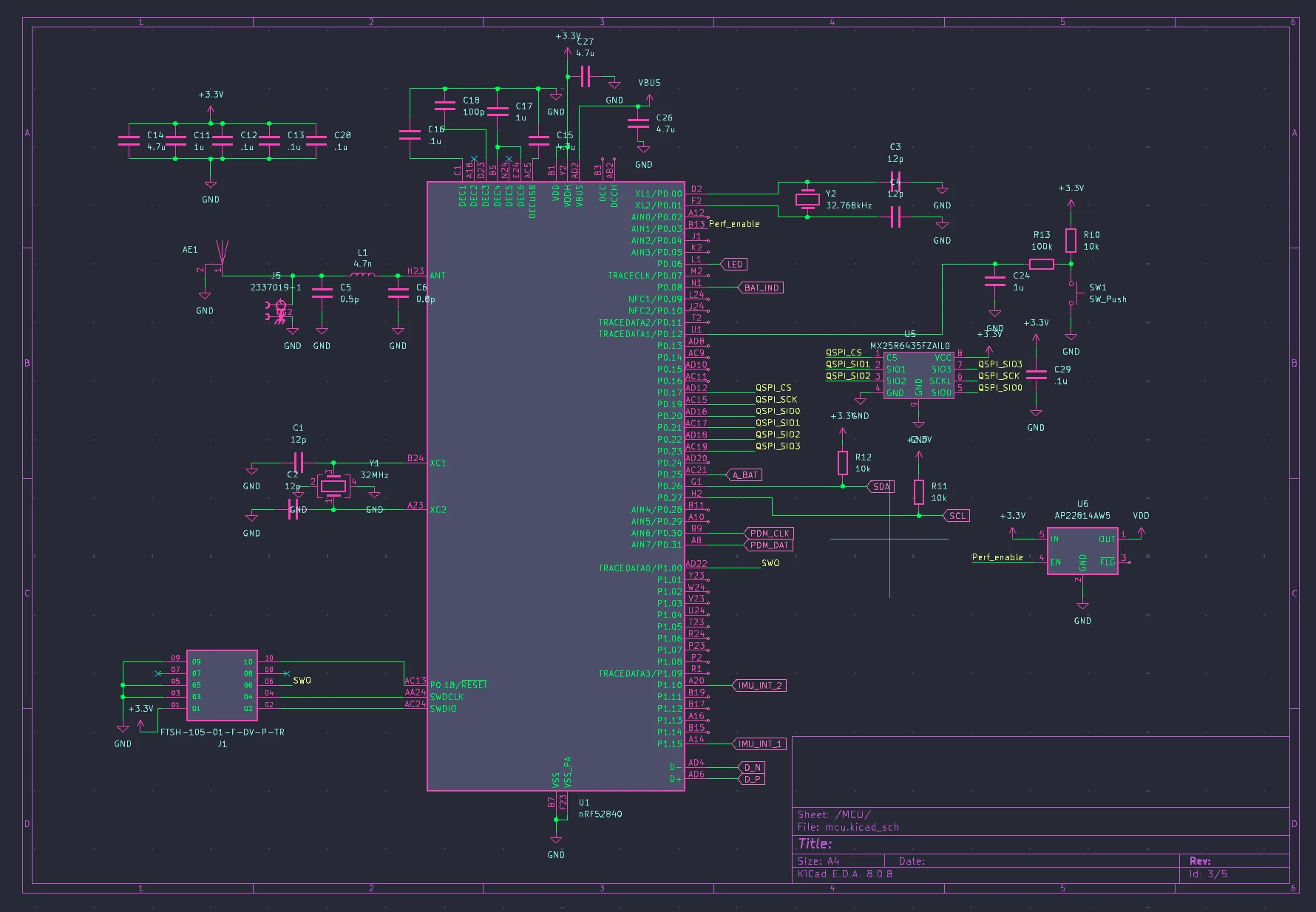This screenshot has height=912, width=1316.
Task: Select resistor R11 10k symbol
Action: 919,491
